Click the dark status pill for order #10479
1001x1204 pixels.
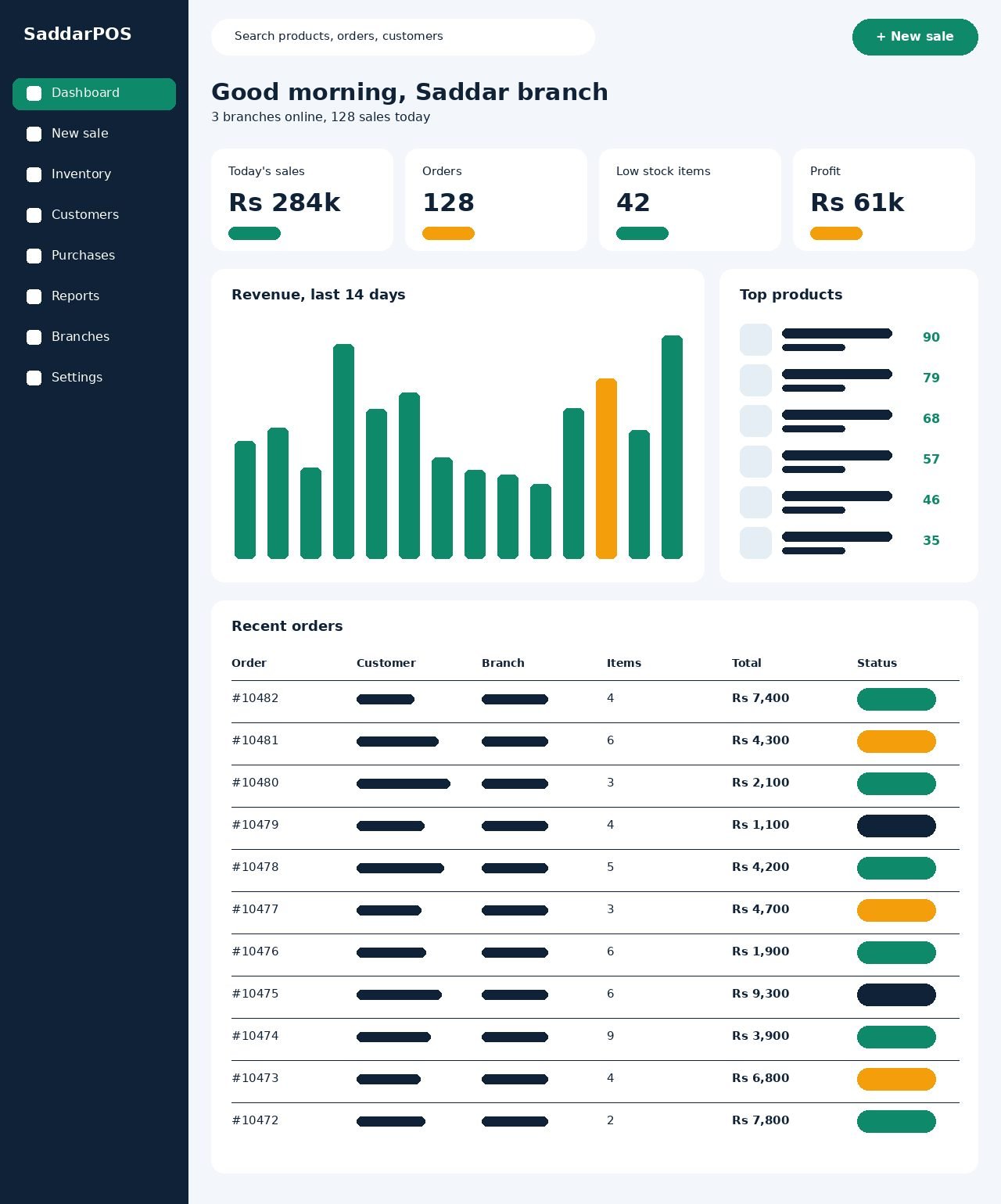(x=896, y=826)
